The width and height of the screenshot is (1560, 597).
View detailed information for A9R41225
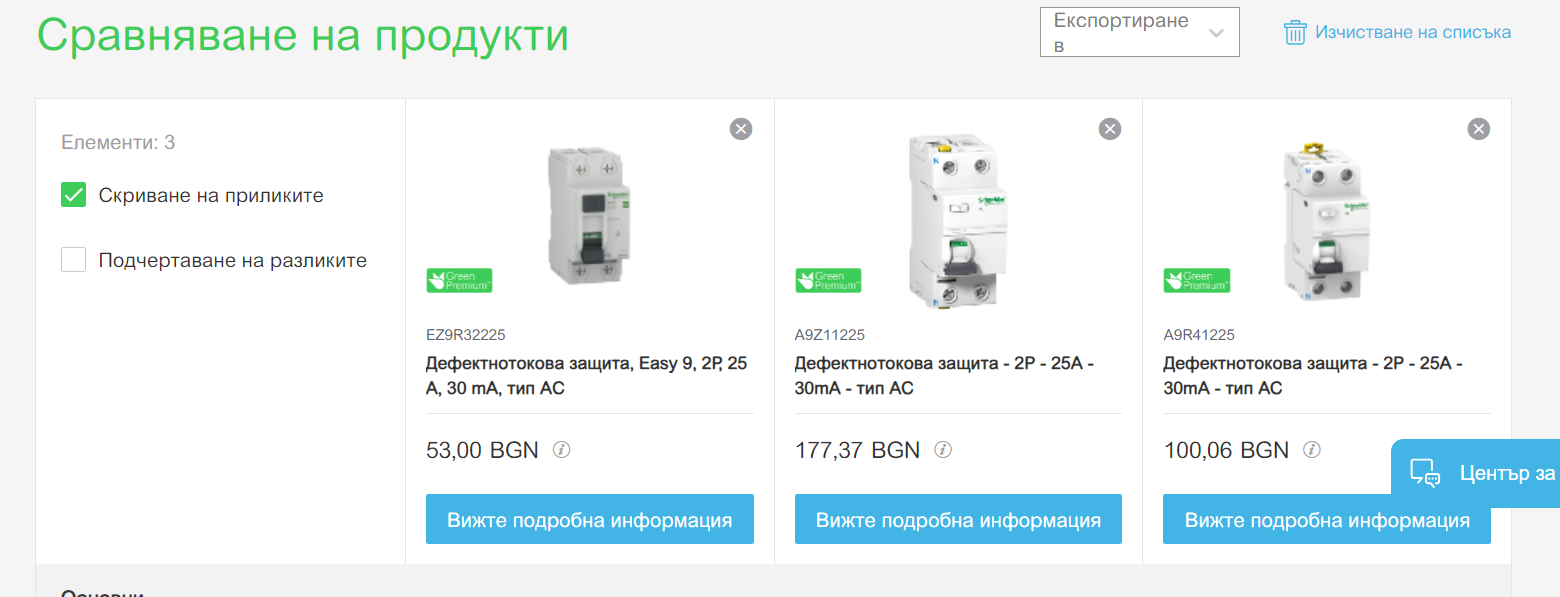(1327, 520)
